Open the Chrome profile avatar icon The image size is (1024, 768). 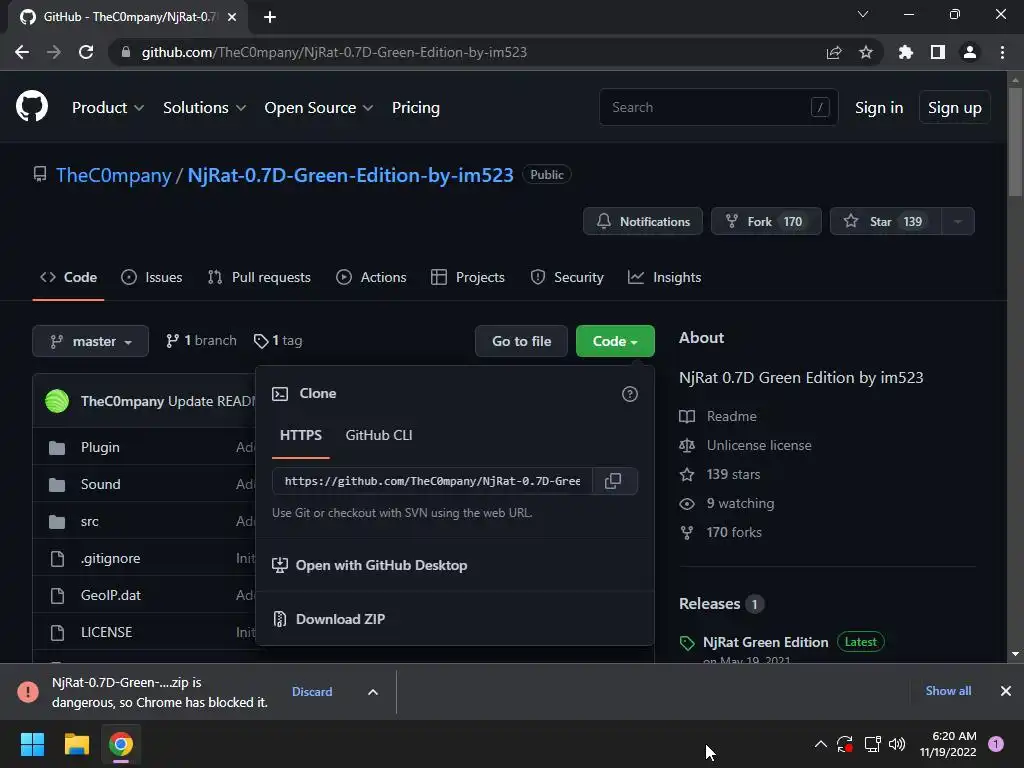click(x=970, y=52)
